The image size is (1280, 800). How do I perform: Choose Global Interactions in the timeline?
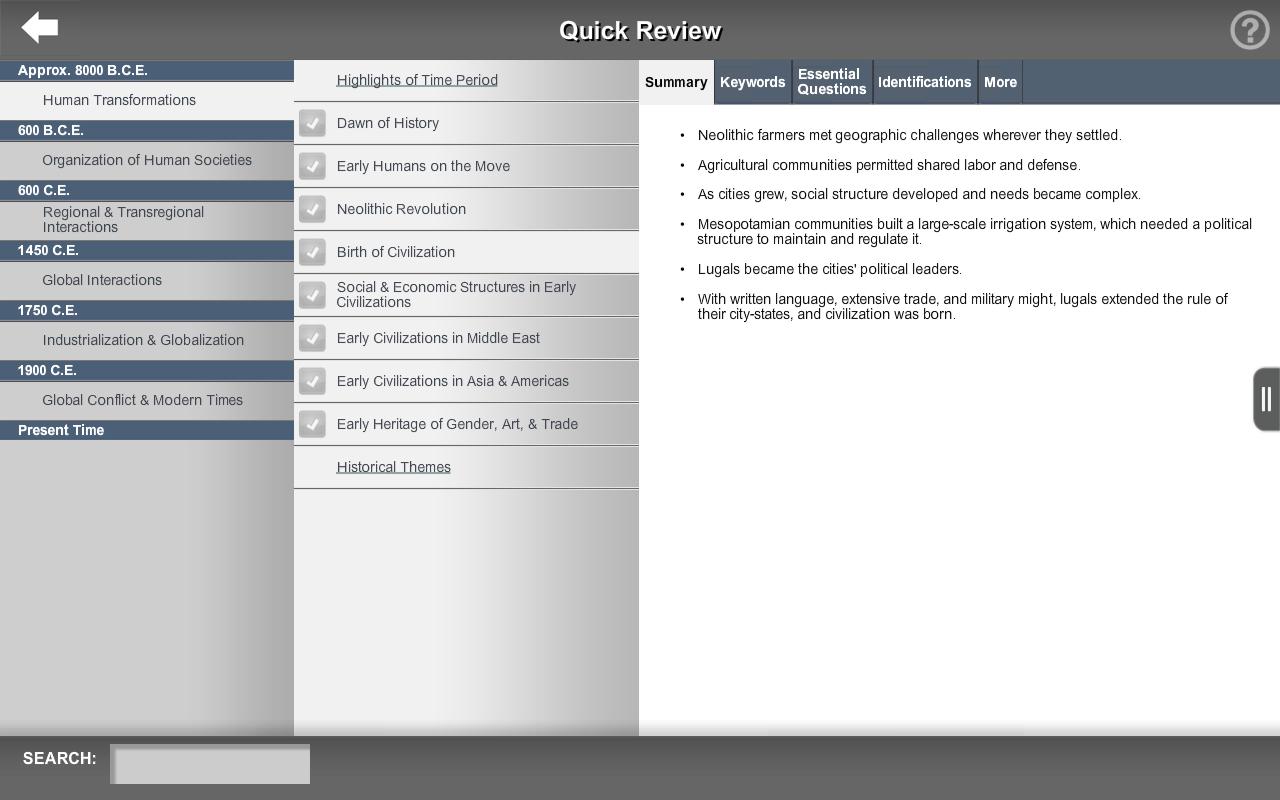[x=102, y=280]
